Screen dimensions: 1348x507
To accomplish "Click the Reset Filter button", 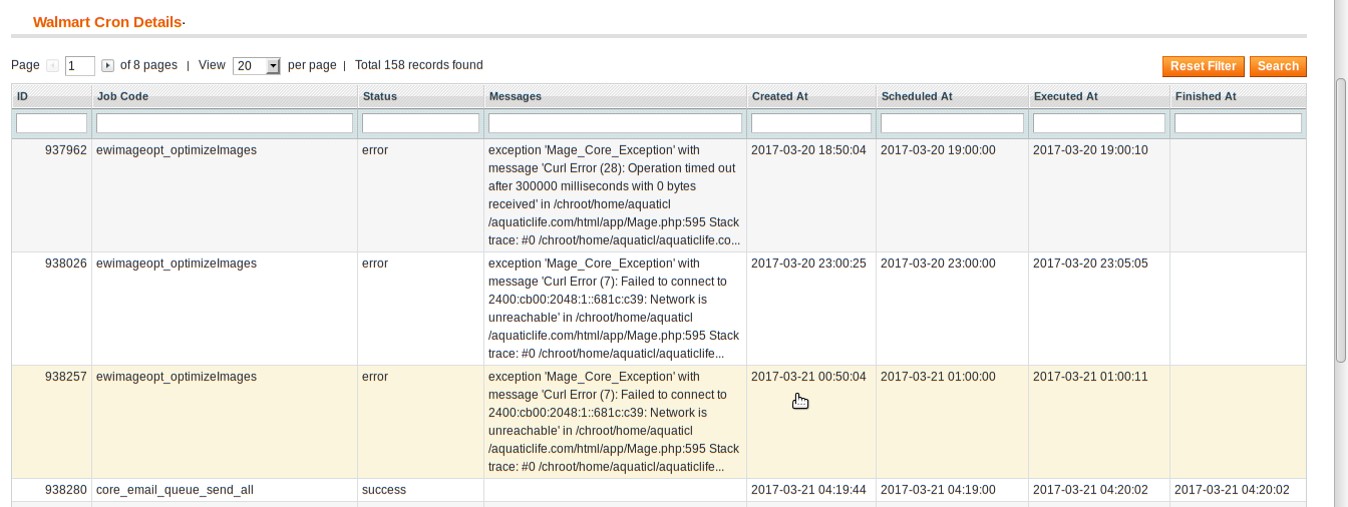I will click(x=1203, y=66).
